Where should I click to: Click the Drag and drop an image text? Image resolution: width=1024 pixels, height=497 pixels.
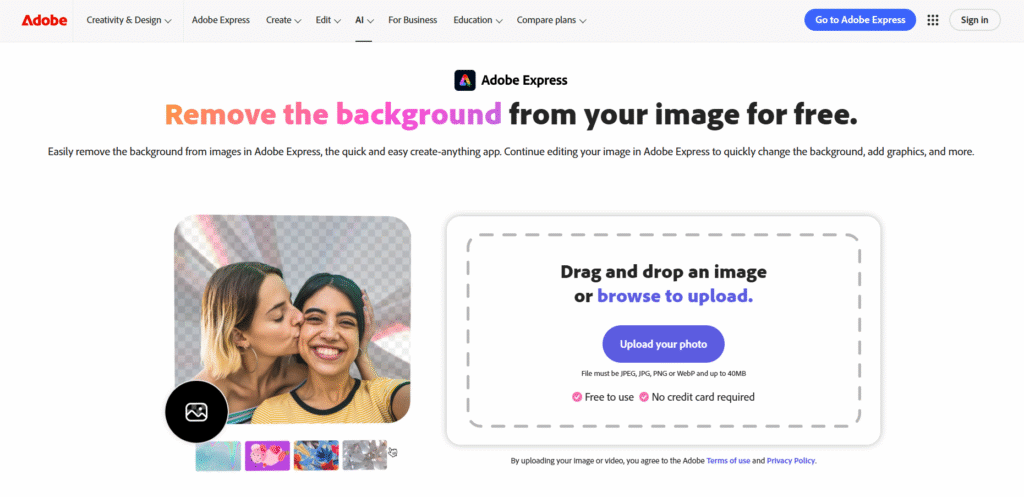[x=664, y=272]
